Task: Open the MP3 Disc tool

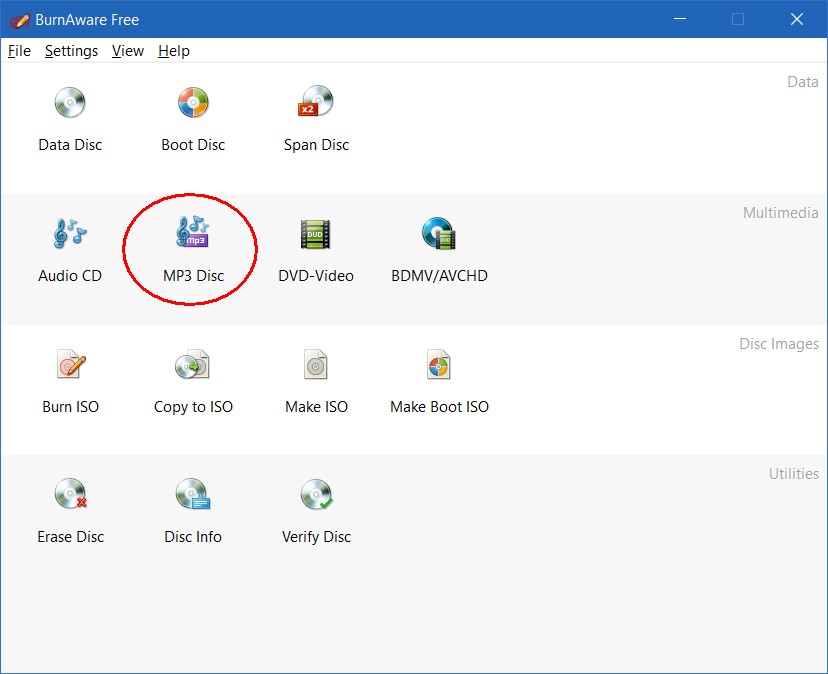Action: pyautogui.click(x=193, y=250)
